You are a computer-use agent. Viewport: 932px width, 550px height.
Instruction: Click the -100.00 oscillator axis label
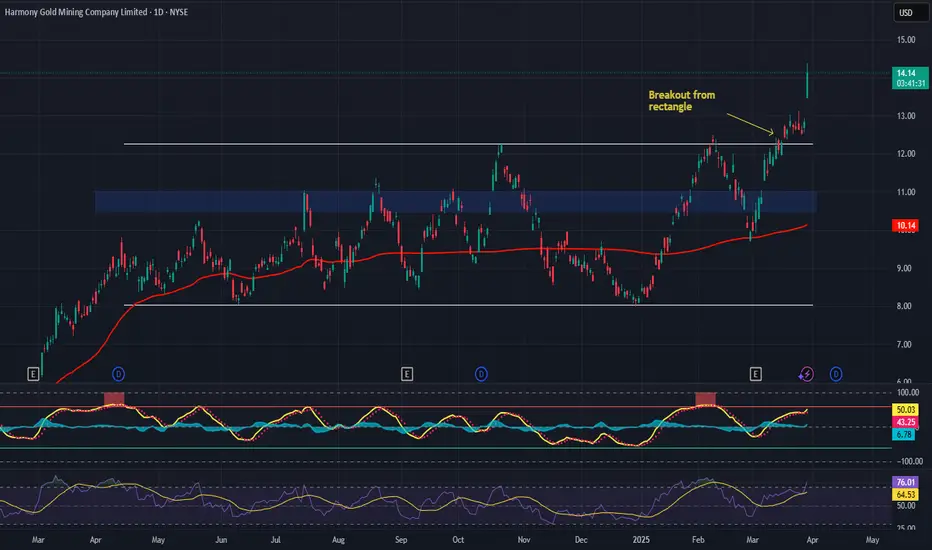tap(909, 461)
